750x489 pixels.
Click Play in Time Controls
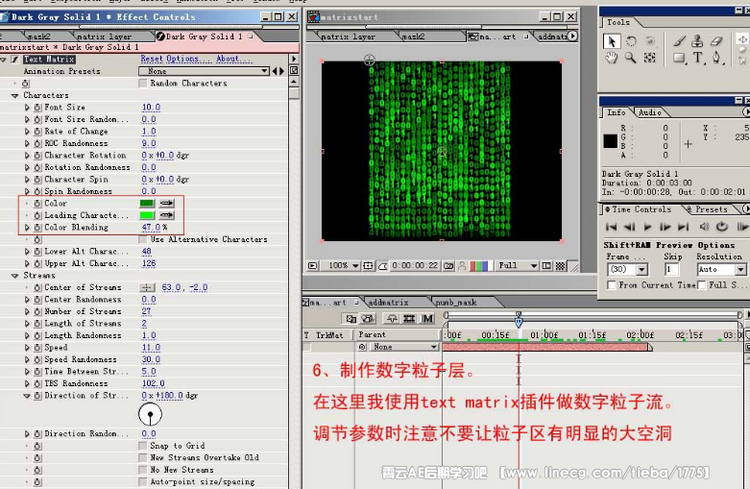648,227
